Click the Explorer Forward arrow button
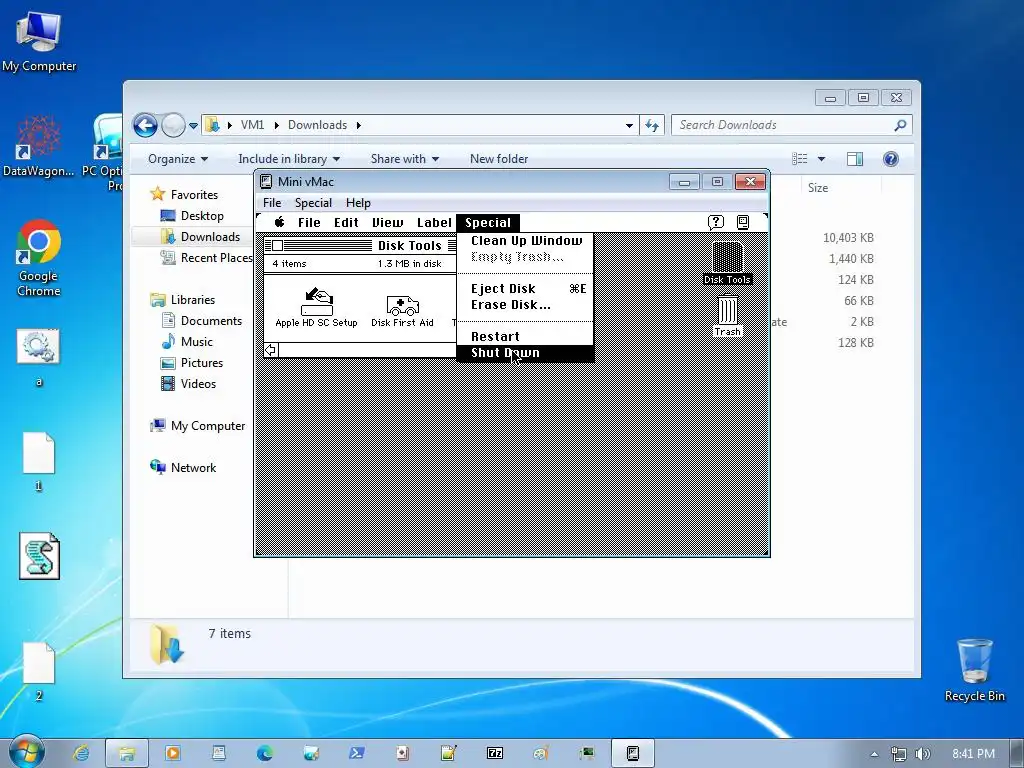This screenshot has width=1024, height=768. pyautogui.click(x=173, y=125)
